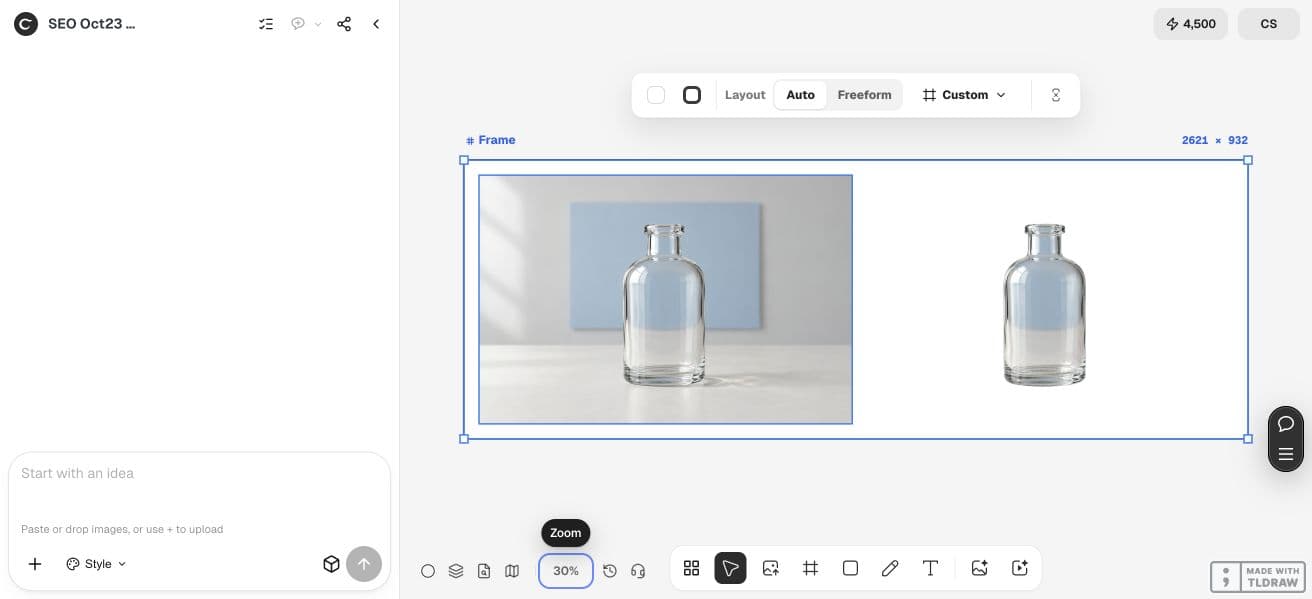Open the layers stack icon

click(456, 571)
